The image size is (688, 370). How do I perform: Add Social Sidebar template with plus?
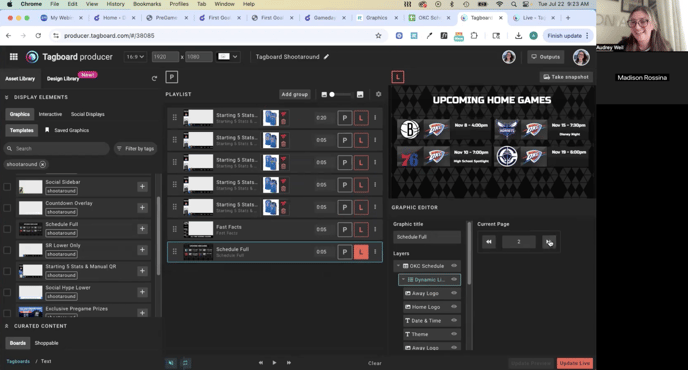click(142, 186)
